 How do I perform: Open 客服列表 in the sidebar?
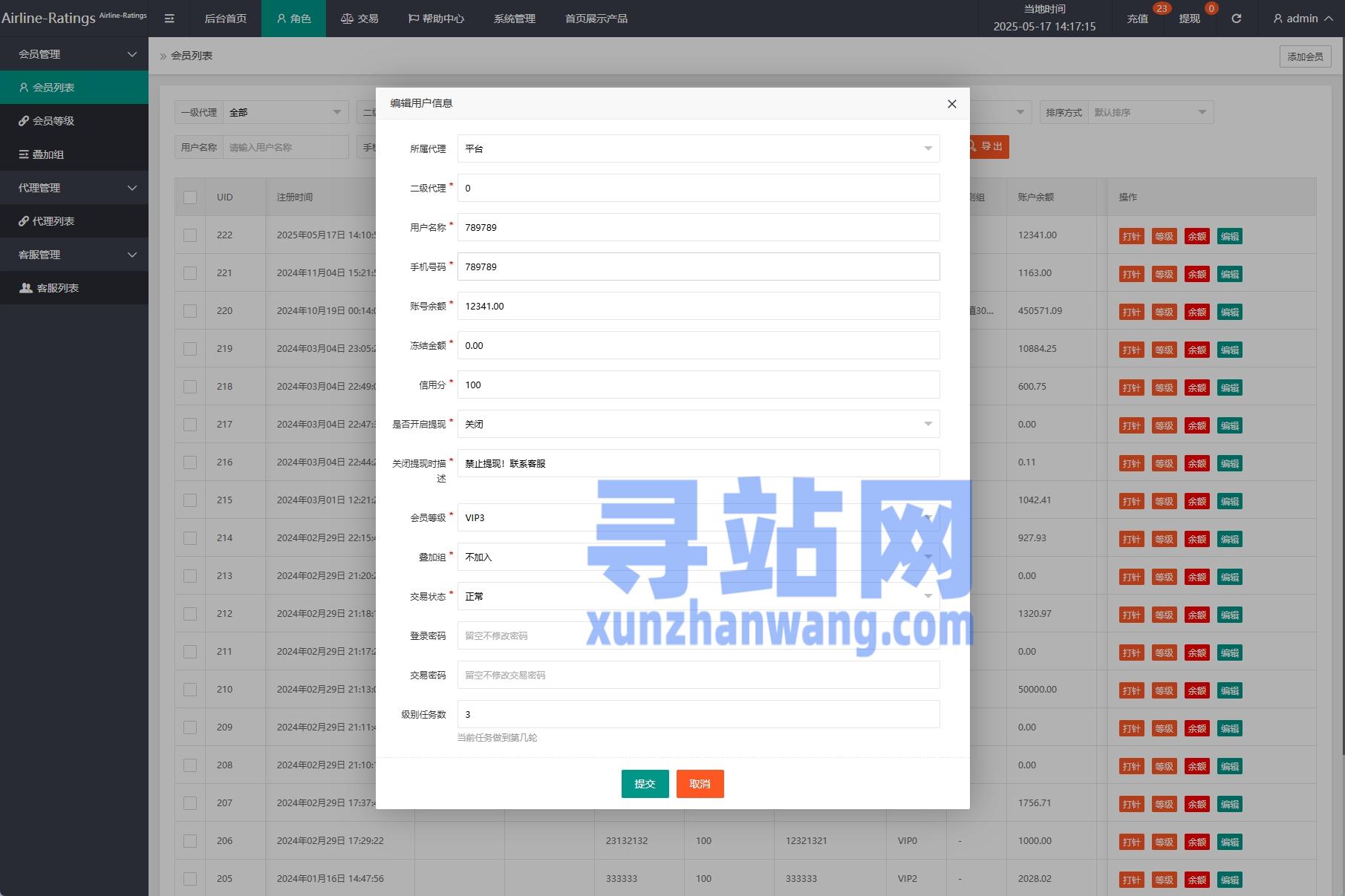[x=74, y=288]
